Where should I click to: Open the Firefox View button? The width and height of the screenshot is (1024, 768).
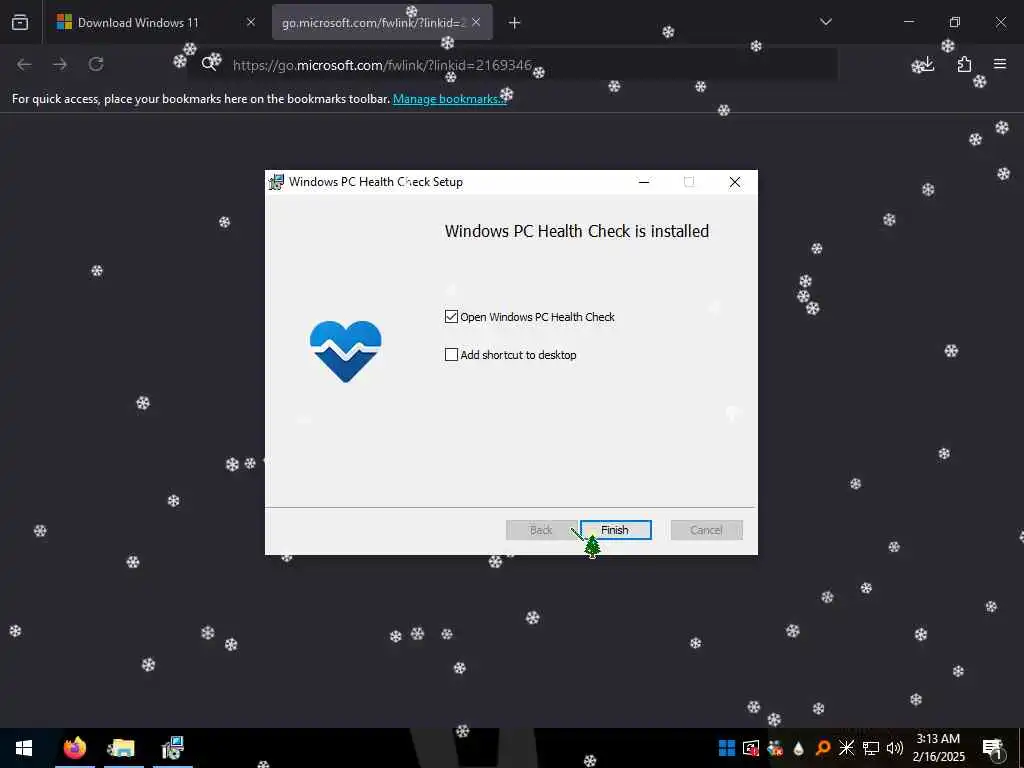[20, 23]
